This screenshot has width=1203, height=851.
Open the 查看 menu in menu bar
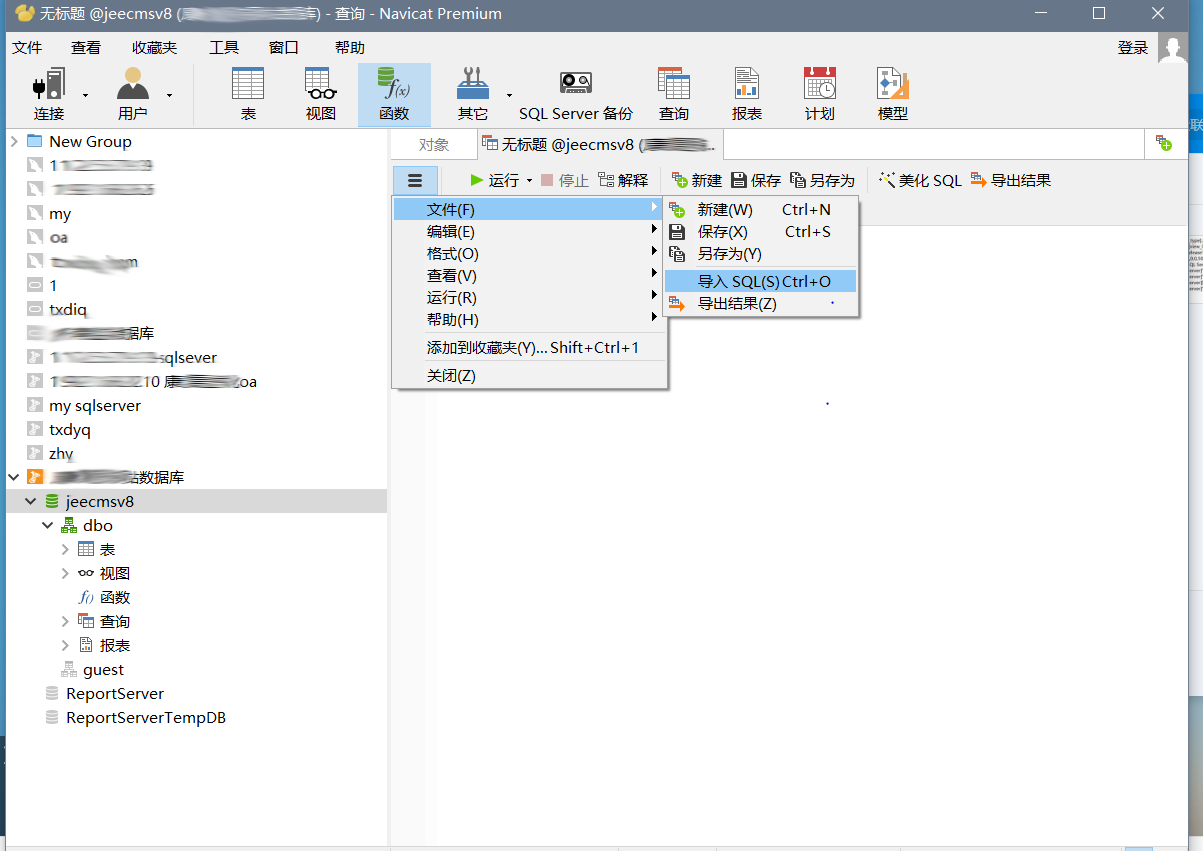pos(86,47)
